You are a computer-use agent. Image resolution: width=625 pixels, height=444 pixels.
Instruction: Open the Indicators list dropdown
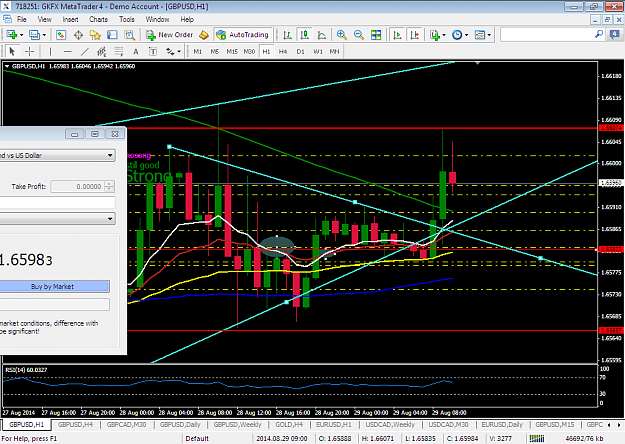438,35
